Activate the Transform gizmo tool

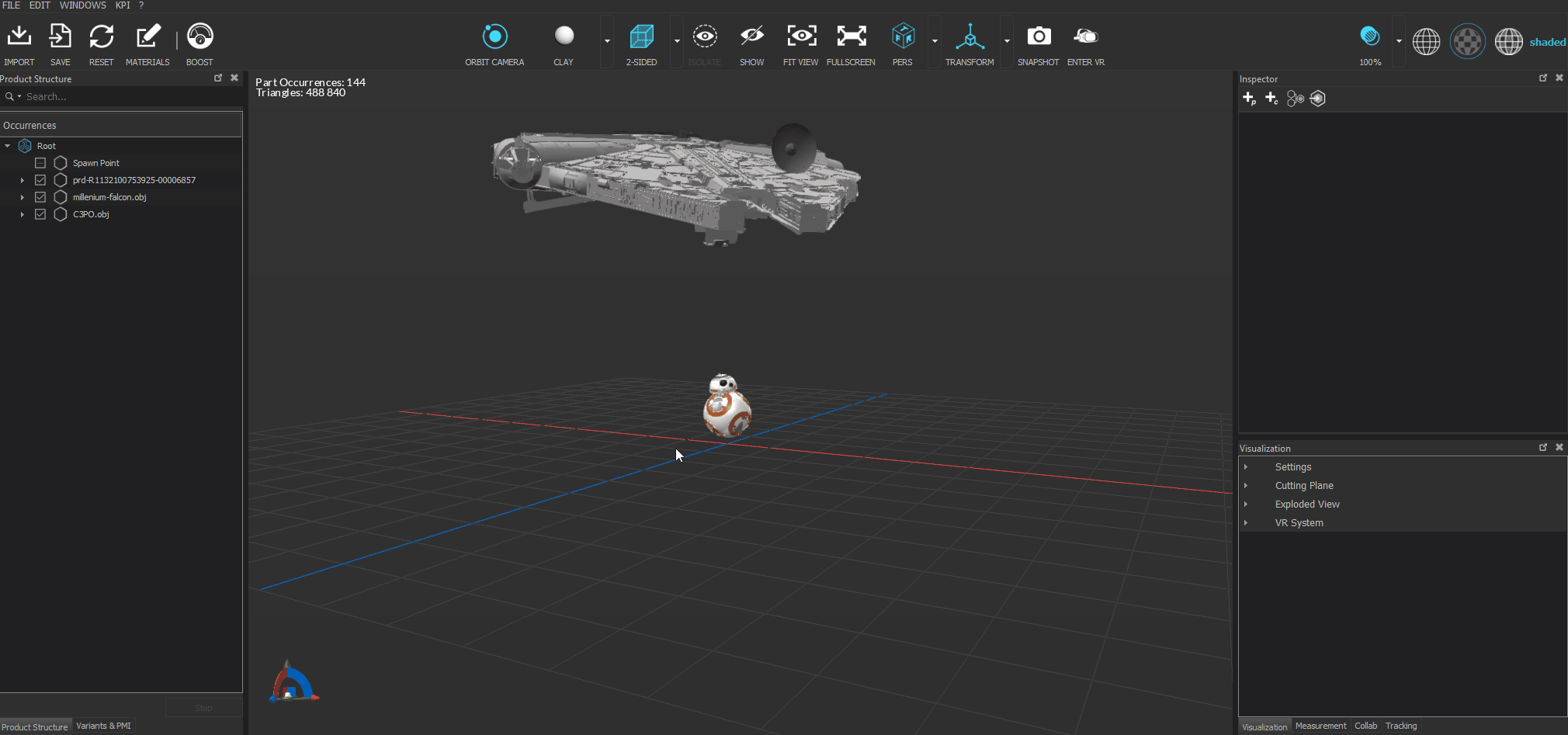click(x=970, y=36)
